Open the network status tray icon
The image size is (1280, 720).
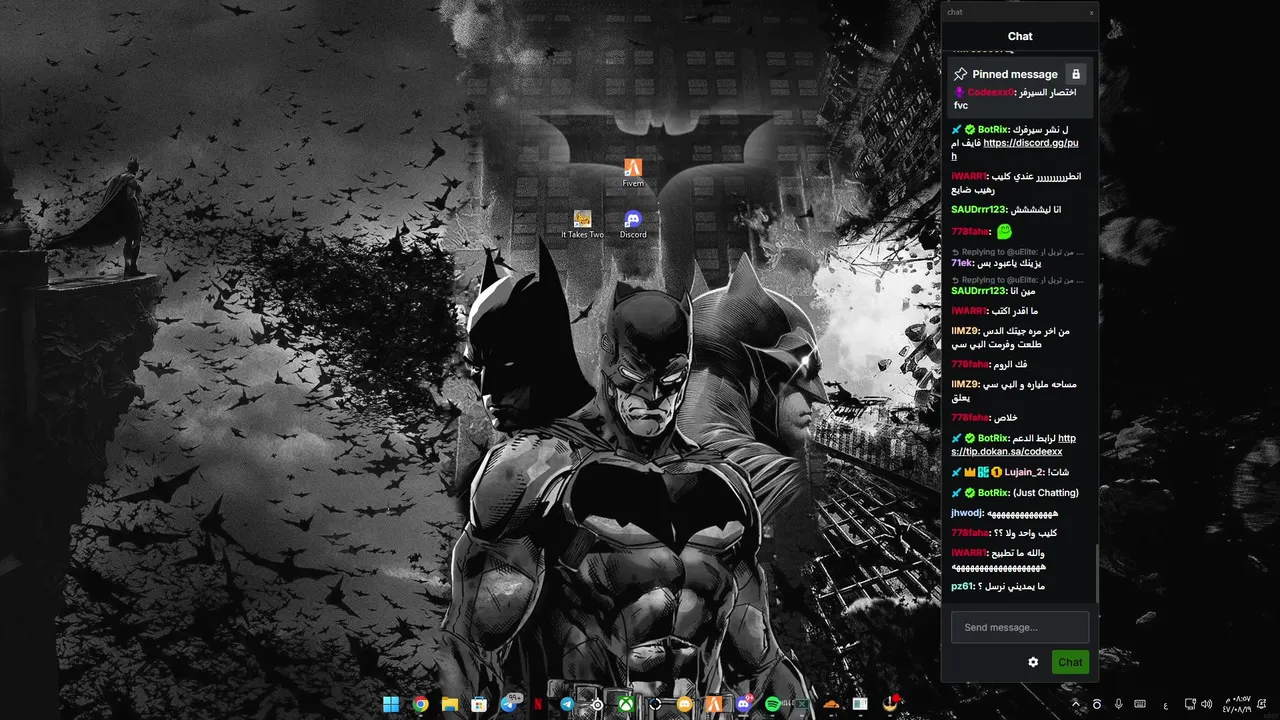[1190, 704]
